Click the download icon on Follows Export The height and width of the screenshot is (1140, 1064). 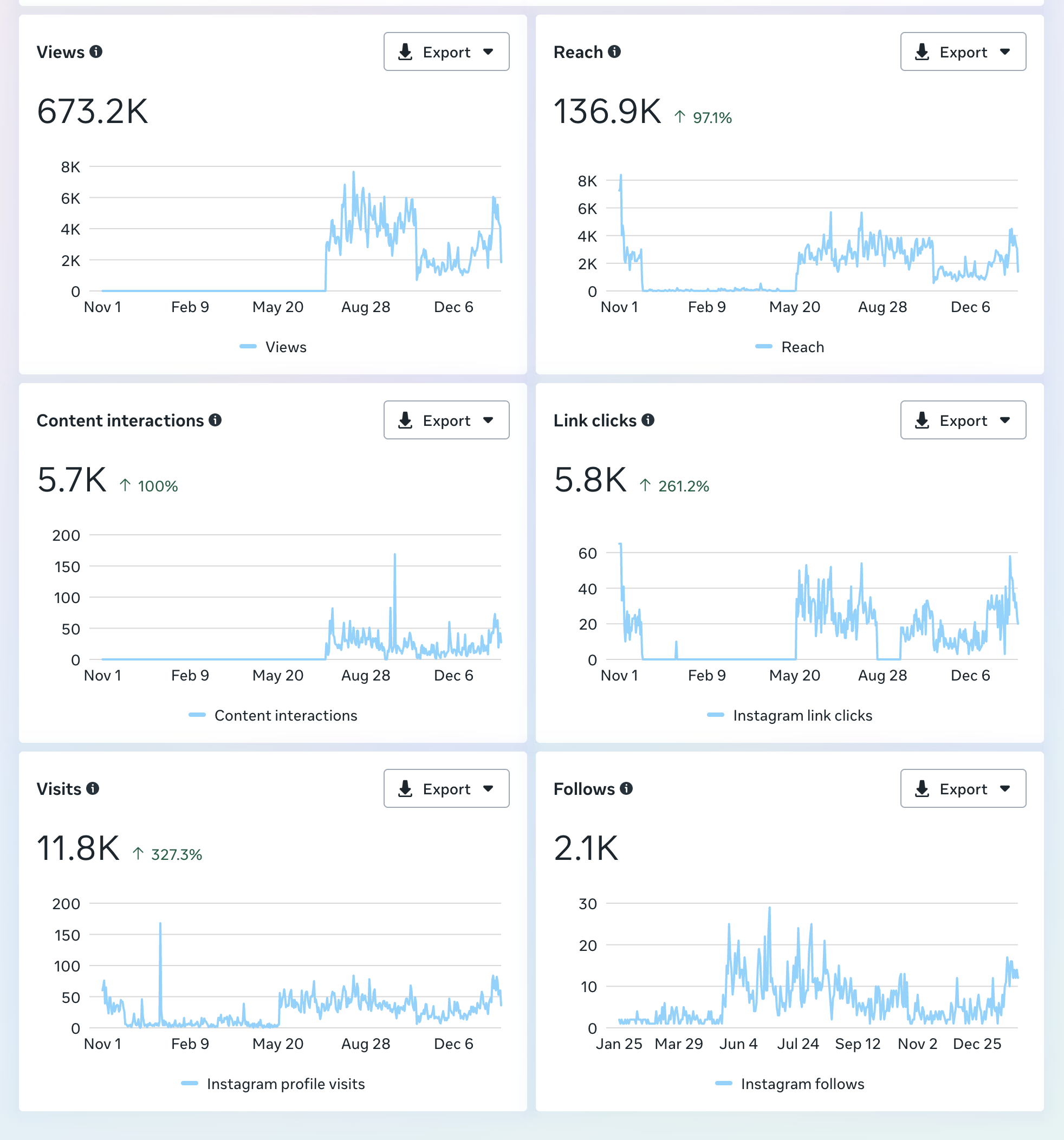pos(922,788)
